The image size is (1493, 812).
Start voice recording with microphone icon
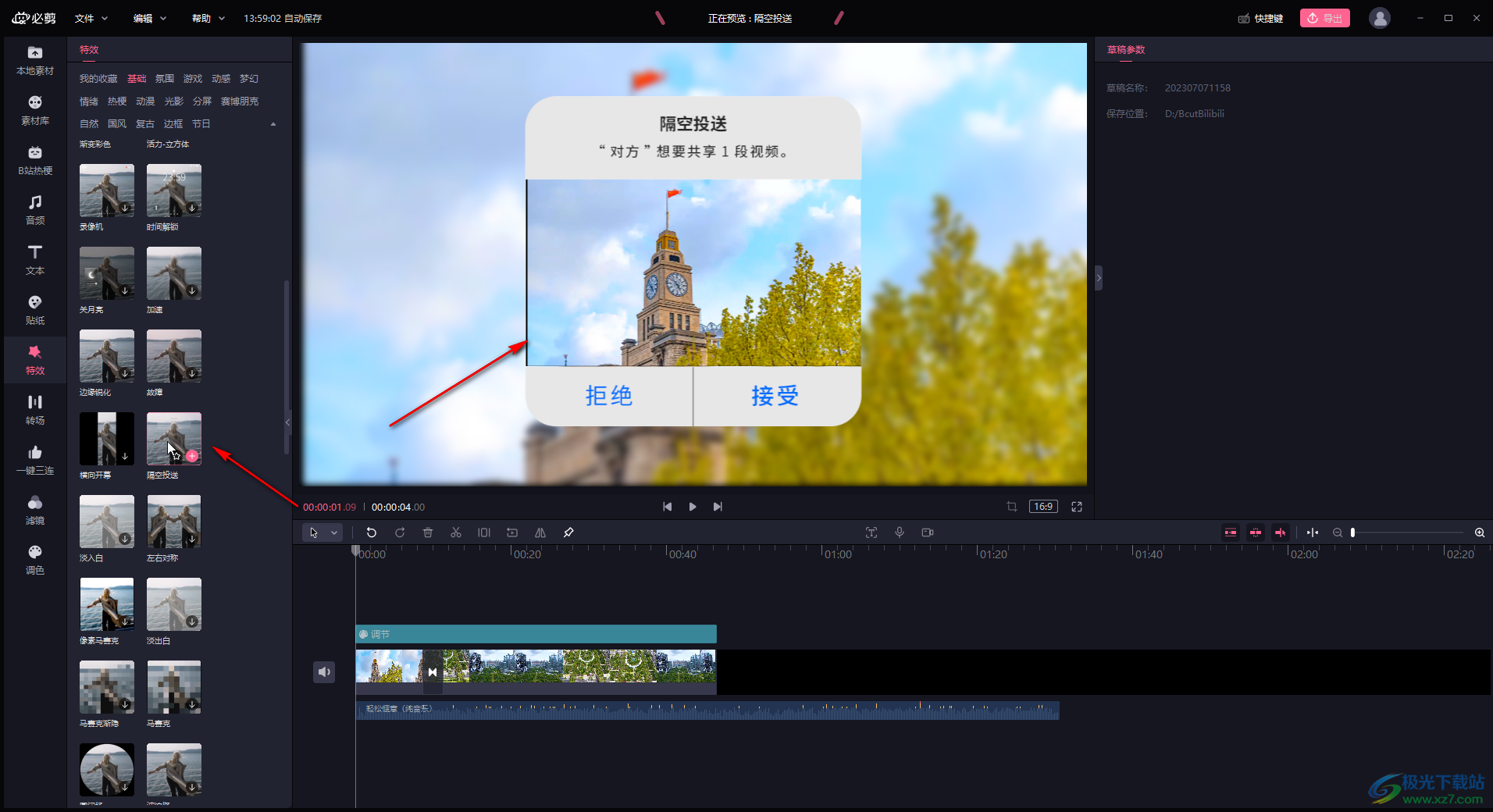(x=900, y=532)
